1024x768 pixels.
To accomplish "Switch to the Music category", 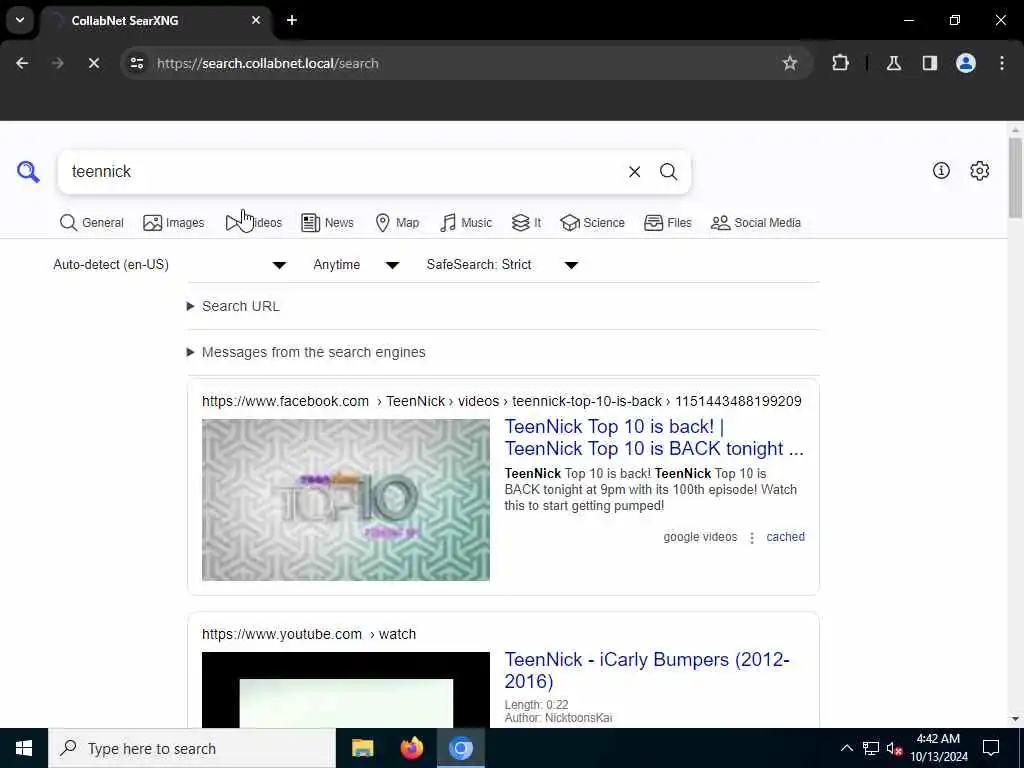I will pyautogui.click(x=466, y=223).
